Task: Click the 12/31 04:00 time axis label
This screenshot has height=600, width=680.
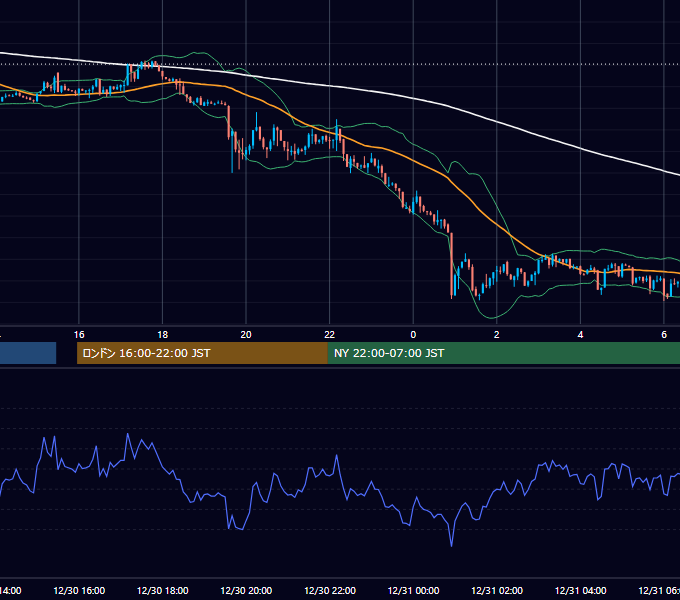Action: pyautogui.click(x=581, y=590)
